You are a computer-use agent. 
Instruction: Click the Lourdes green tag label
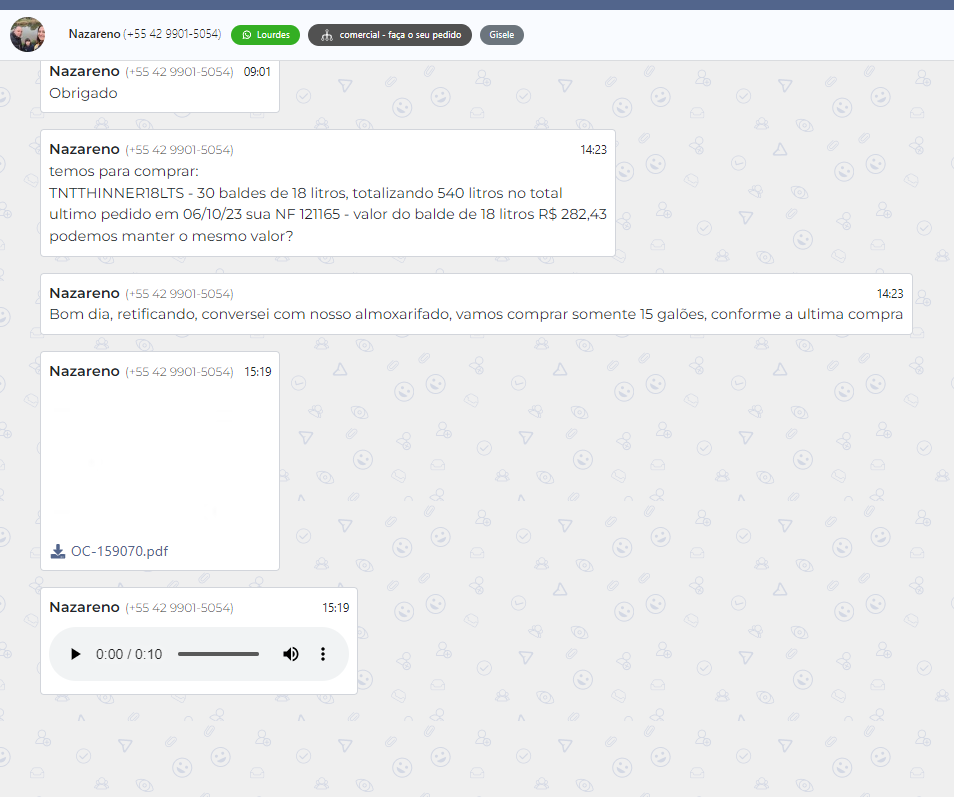(x=272, y=35)
